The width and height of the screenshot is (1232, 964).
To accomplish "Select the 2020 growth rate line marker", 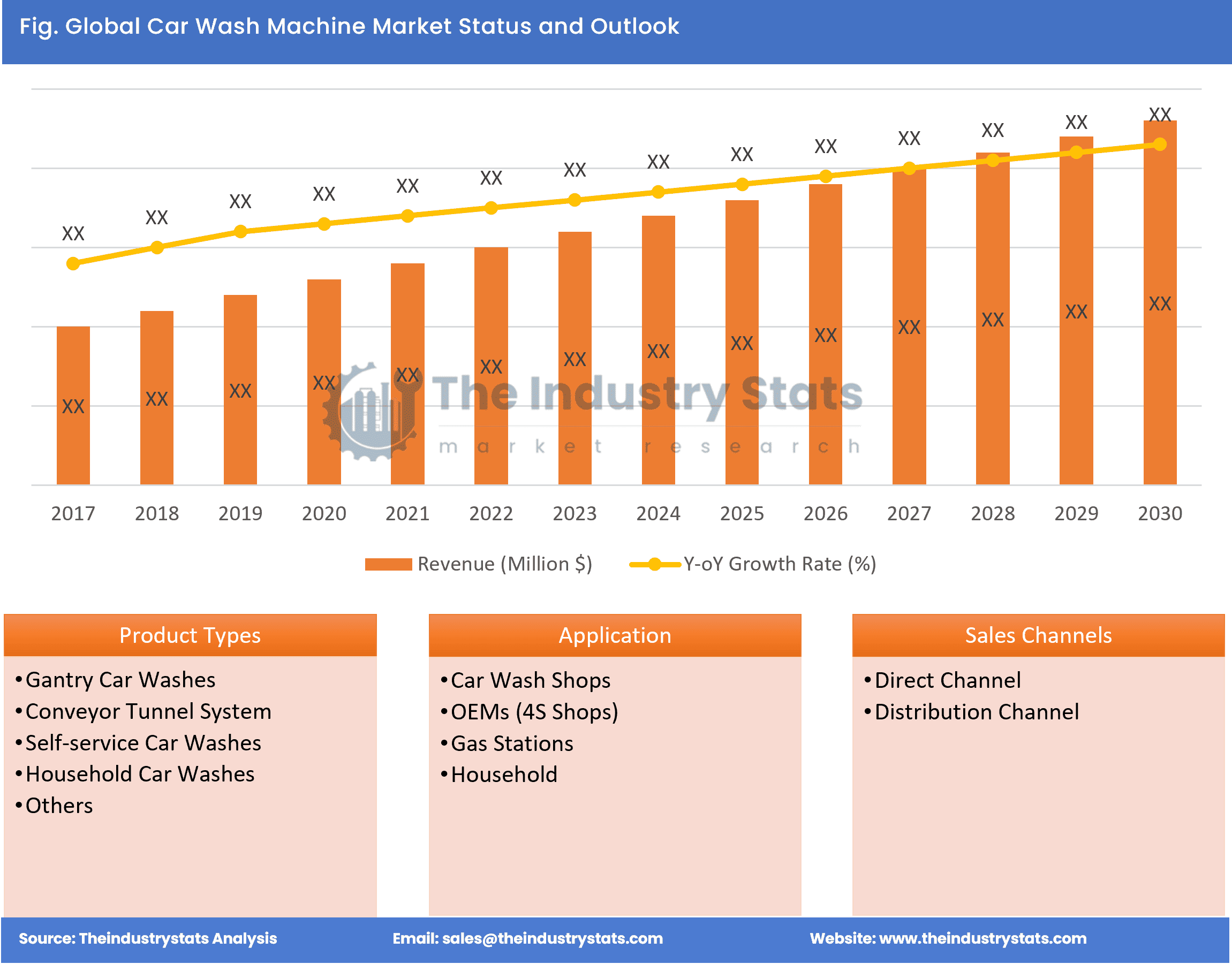I will click(x=324, y=224).
